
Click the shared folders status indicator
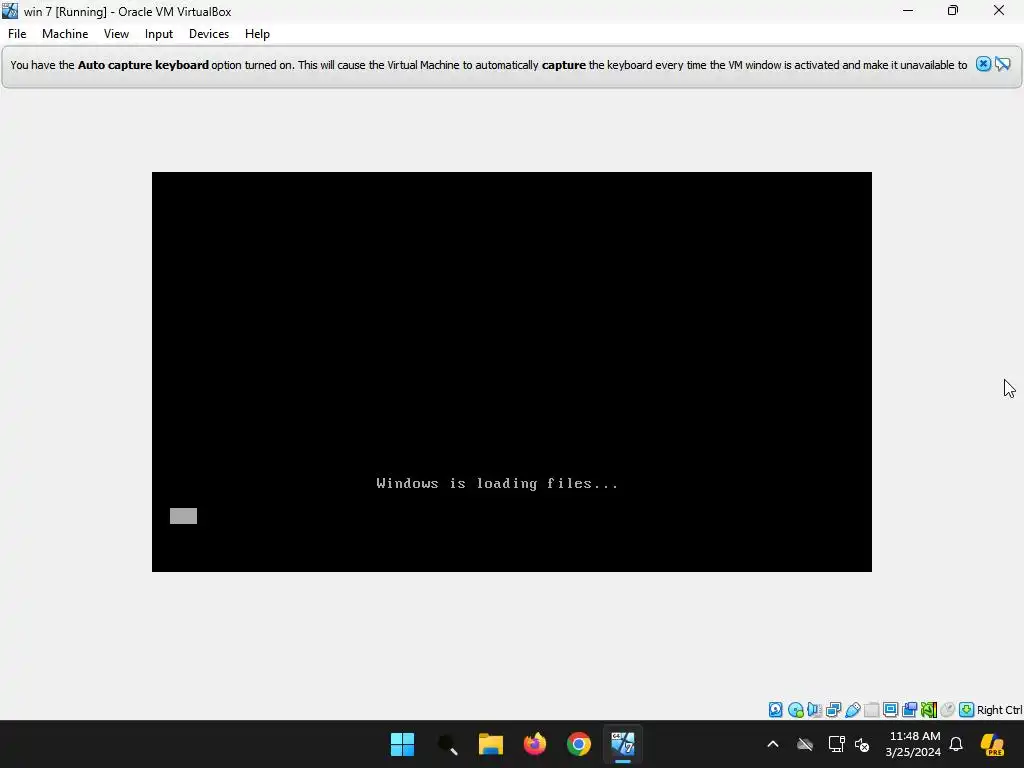click(x=871, y=710)
